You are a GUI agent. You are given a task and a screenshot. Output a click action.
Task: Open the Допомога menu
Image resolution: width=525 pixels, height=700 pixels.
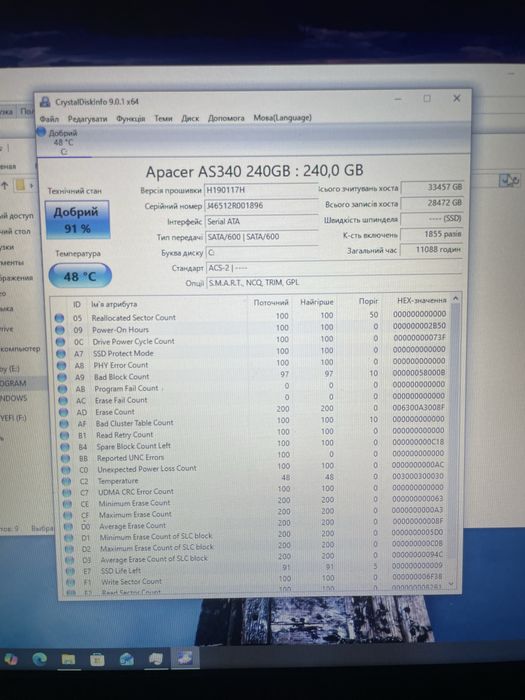coord(226,118)
